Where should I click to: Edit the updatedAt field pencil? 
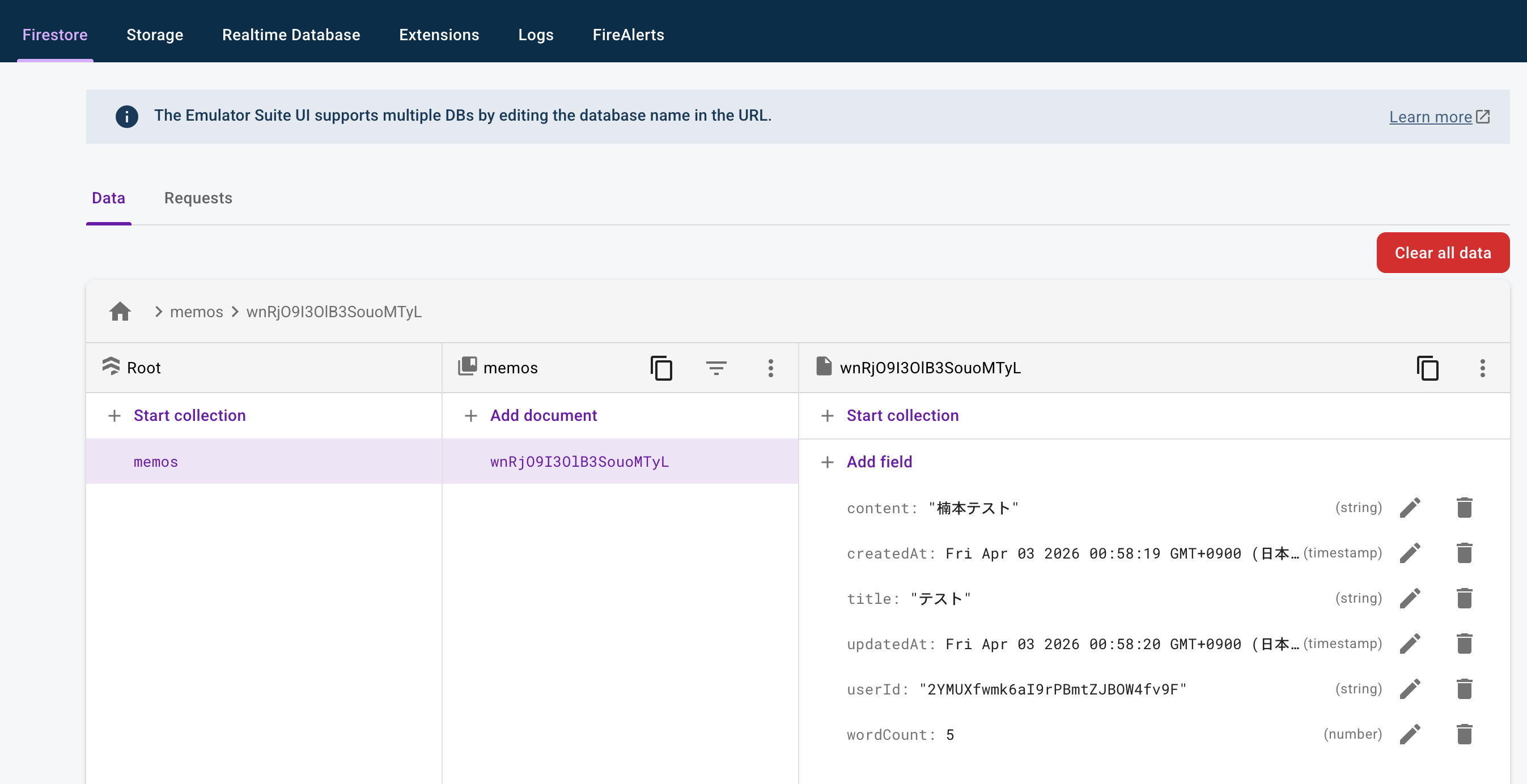pyautogui.click(x=1410, y=644)
